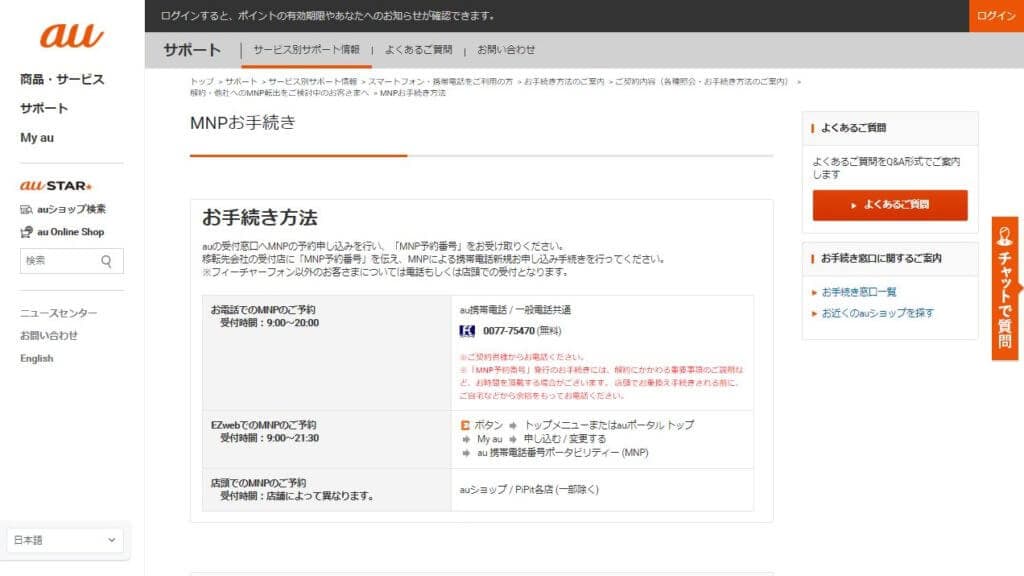Click the auショップ / PiPit各店 text
This screenshot has width=1024, height=576.
point(529,490)
